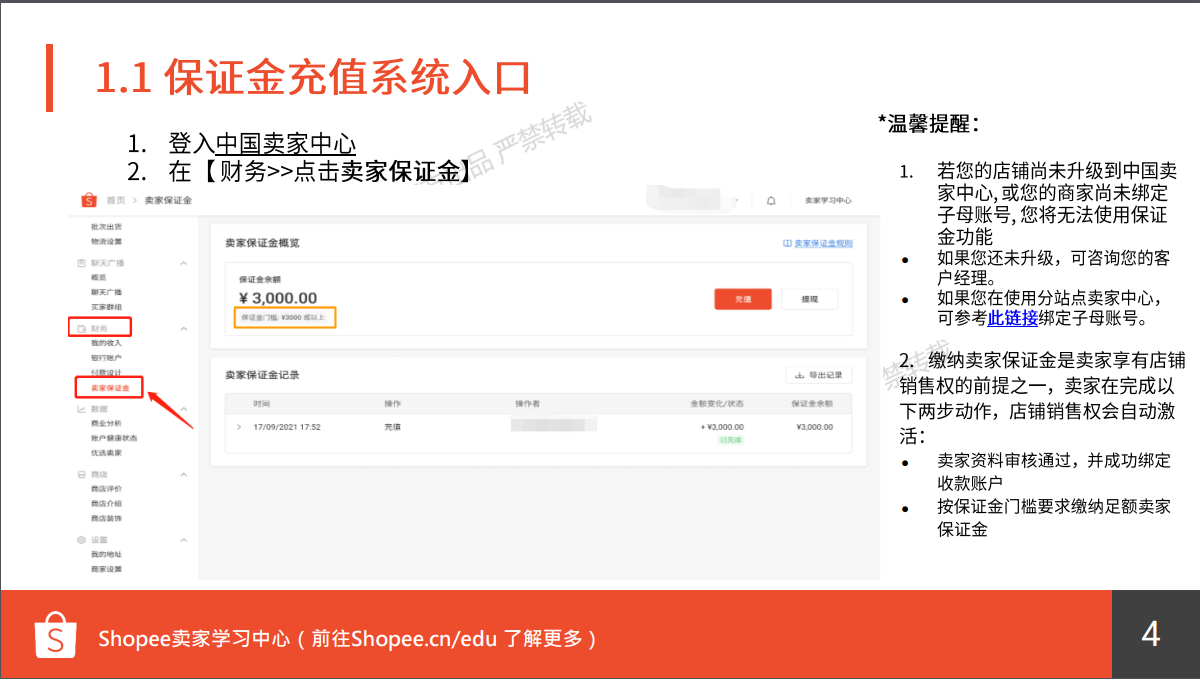The width and height of the screenshot is (1200, 679).
Task: Open 银行账户 under 财务
Action: 106,357
